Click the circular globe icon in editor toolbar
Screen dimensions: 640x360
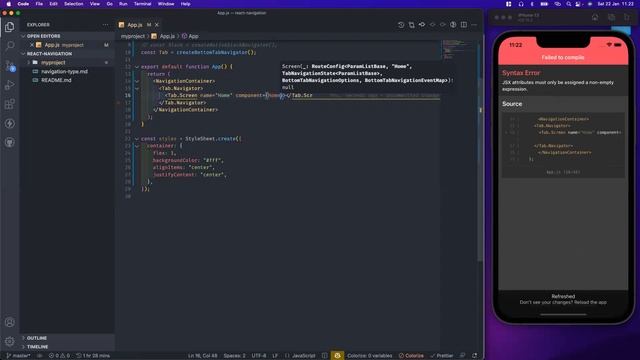click(453, 25)
